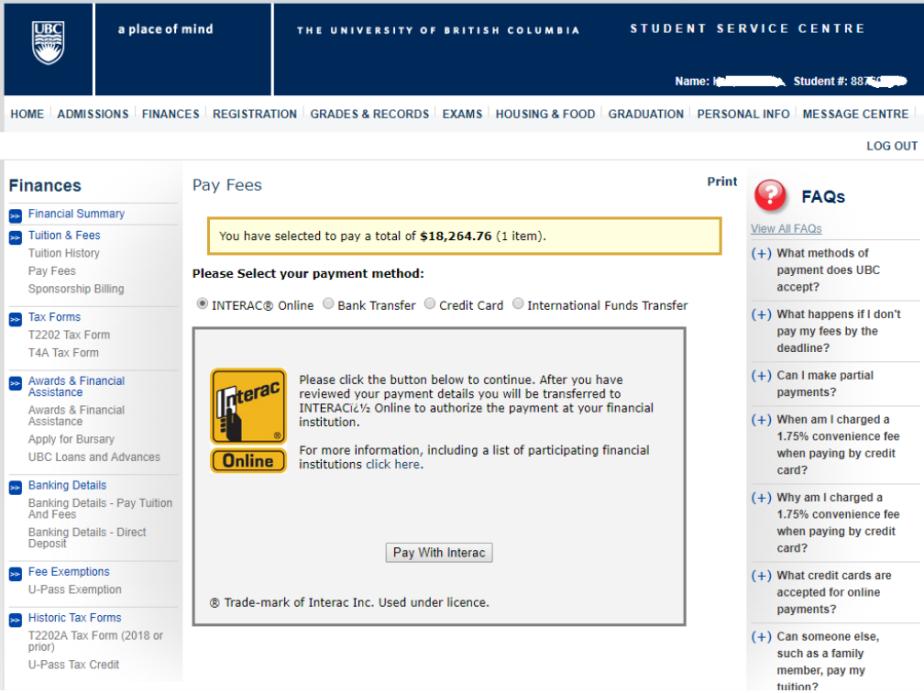Open grey Awards & Financial Assistance sub-link
This screenshot has width=924, height=693.
(76, 415)
